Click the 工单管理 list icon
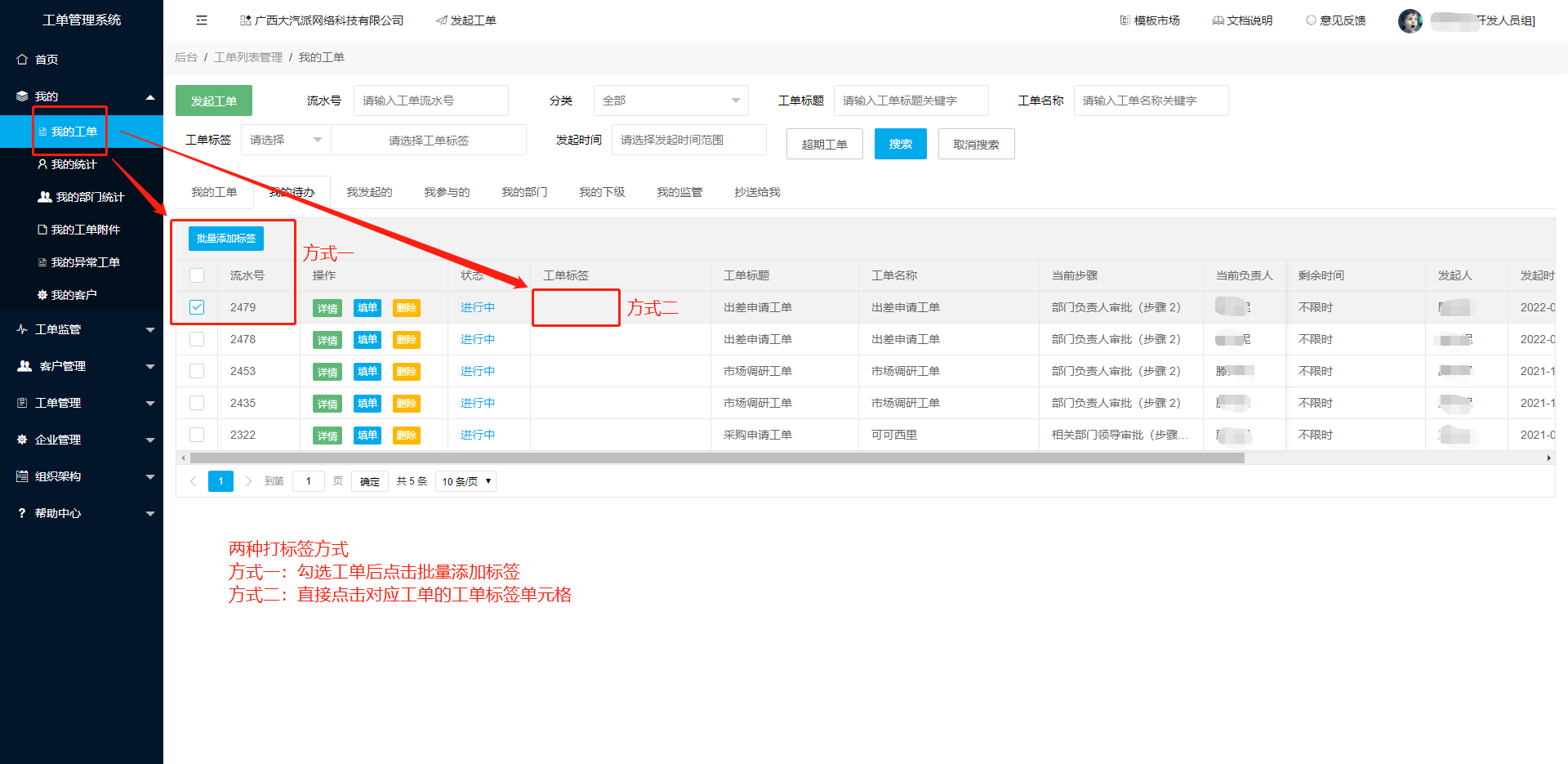This screenshot has height=764, width=1568. pyautogui.click(x=22, y=403)
